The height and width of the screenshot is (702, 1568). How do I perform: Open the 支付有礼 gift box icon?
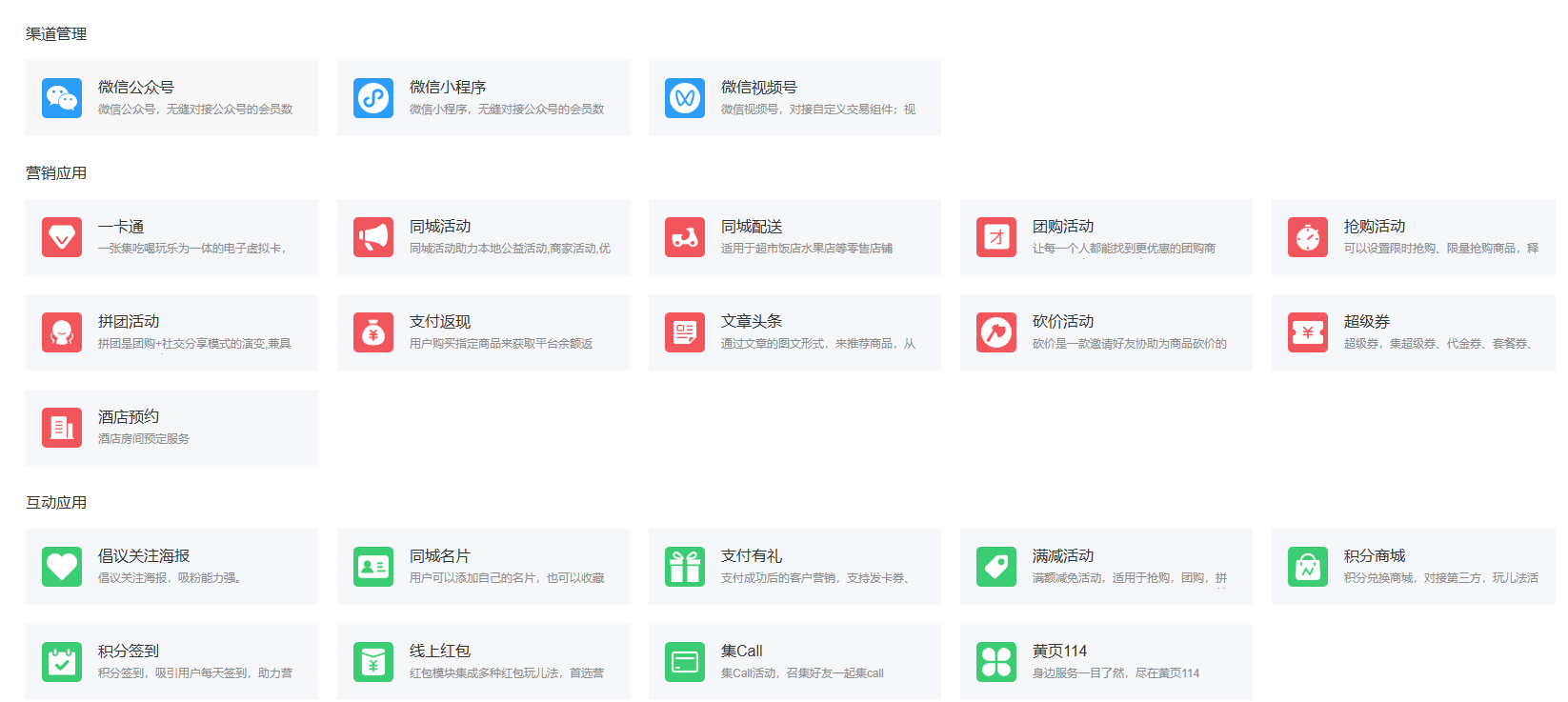coord(685,567)
